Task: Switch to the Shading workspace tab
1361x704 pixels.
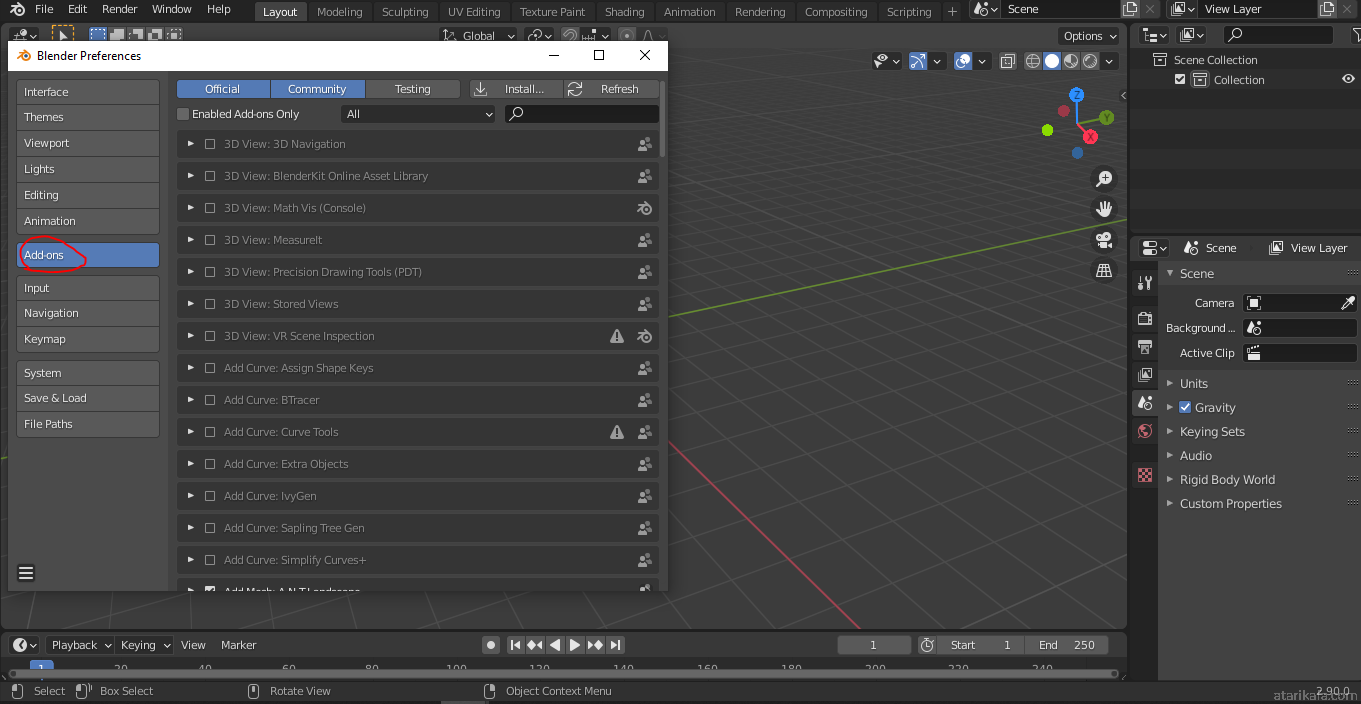Action: coord(624,12)
